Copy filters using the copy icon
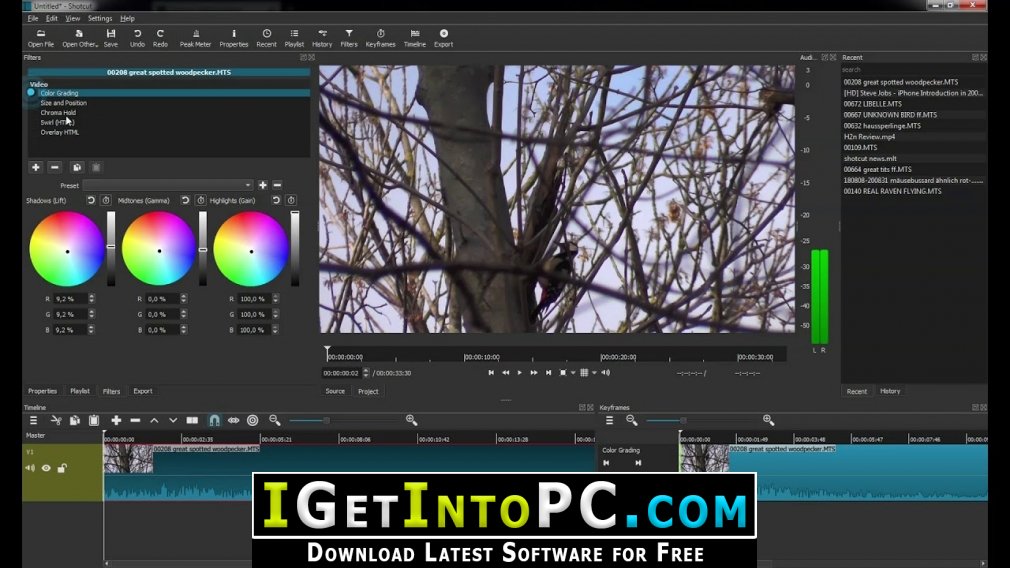The height and width of the screenshot is (568, 1010). point(77,167)
